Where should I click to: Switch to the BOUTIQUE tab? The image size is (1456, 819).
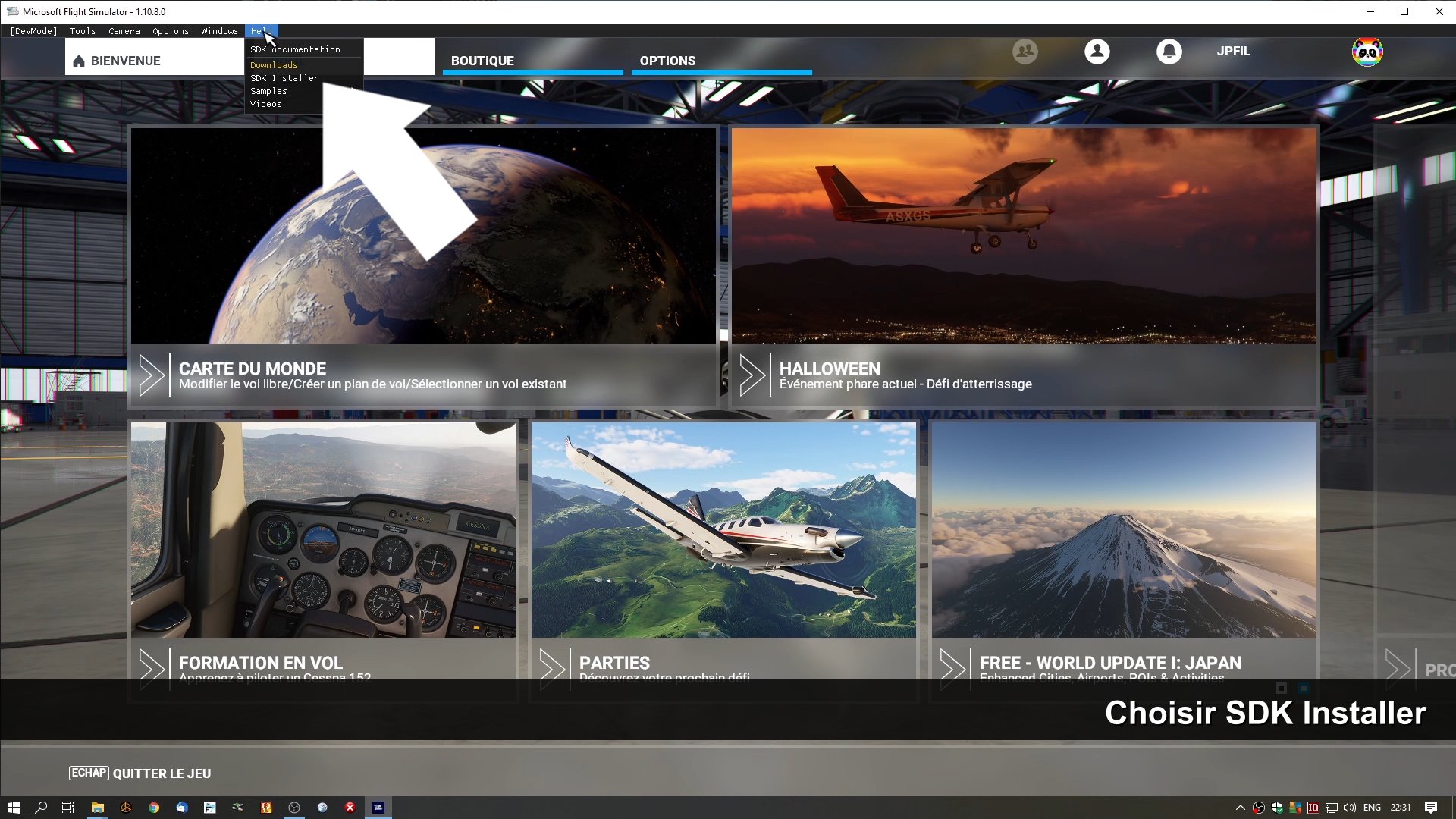[482, 61]
